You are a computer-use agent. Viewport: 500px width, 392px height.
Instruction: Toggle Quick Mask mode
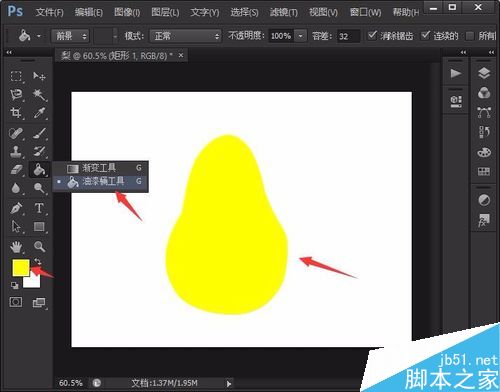(16, 302)
